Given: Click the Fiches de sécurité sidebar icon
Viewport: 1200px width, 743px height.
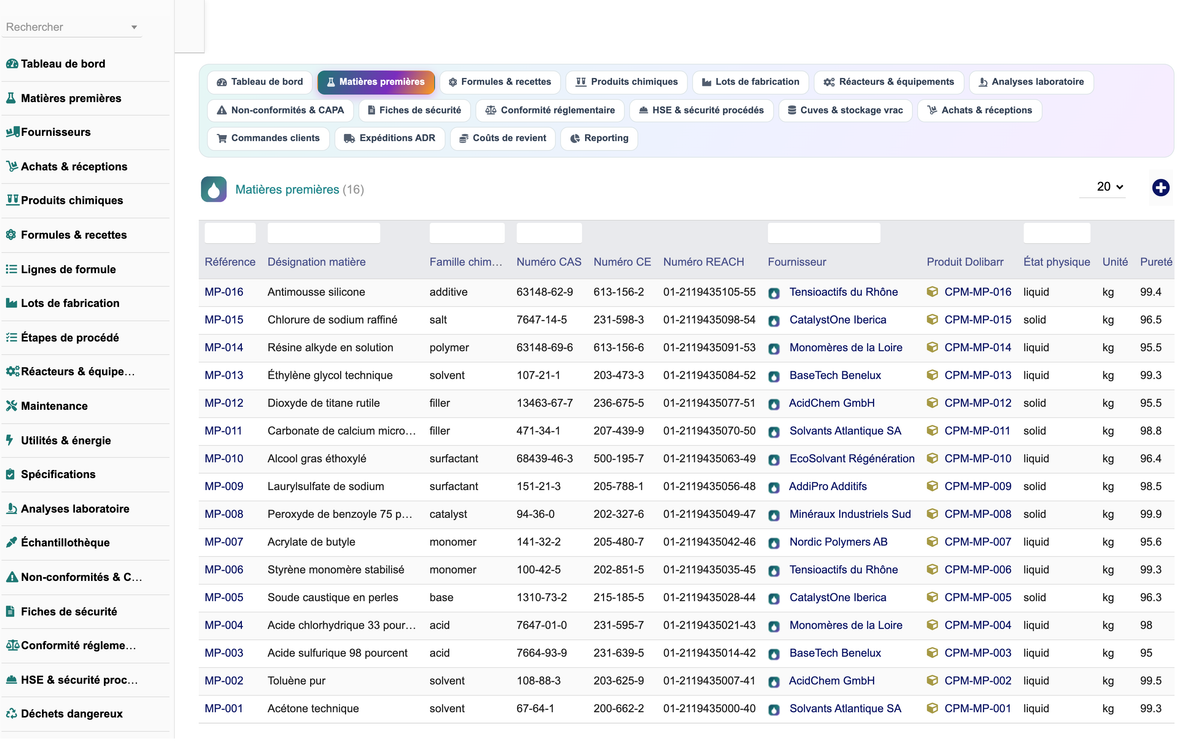Looking at the screenshot, I should pos(11,611).
